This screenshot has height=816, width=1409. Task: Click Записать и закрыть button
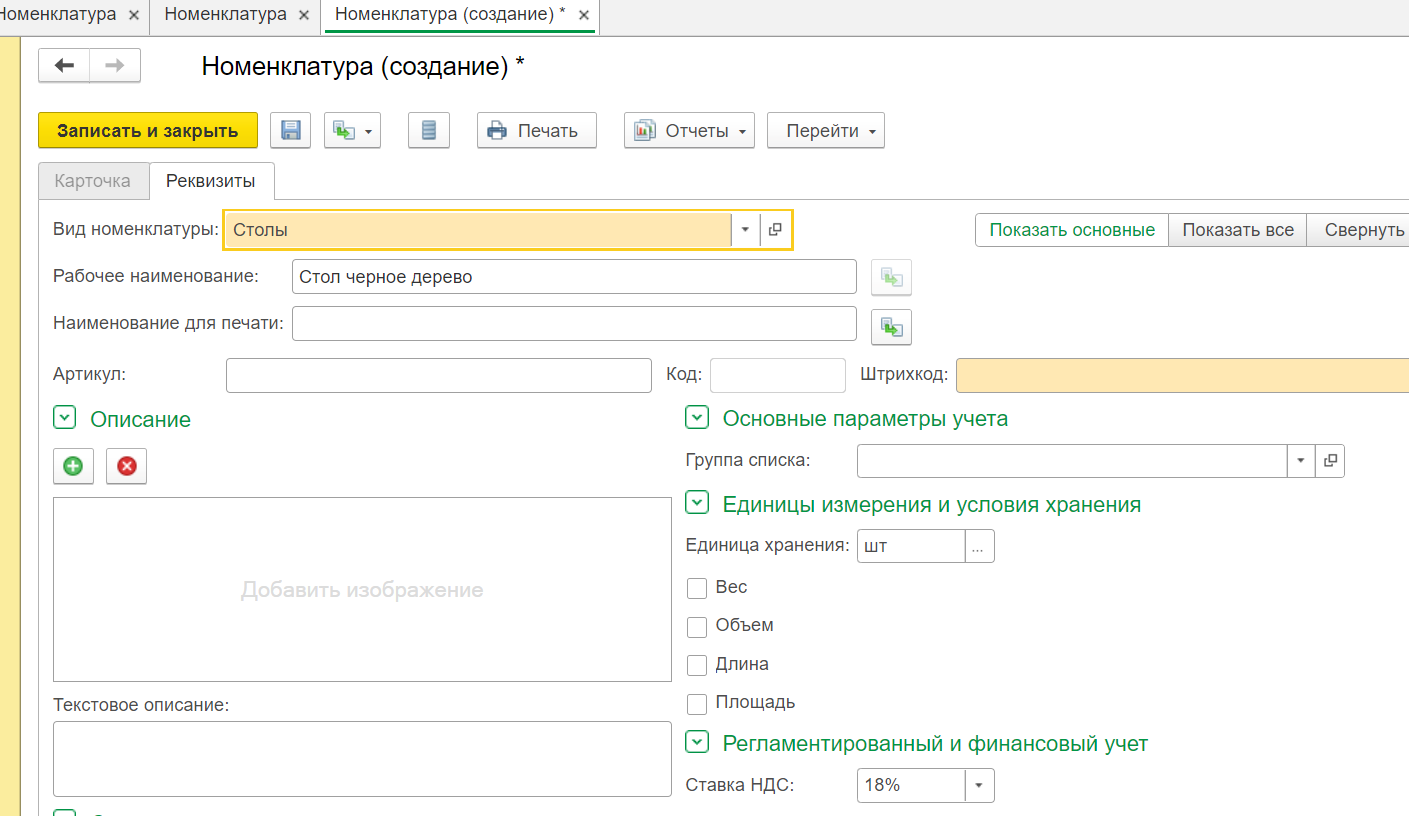[148, 131]
